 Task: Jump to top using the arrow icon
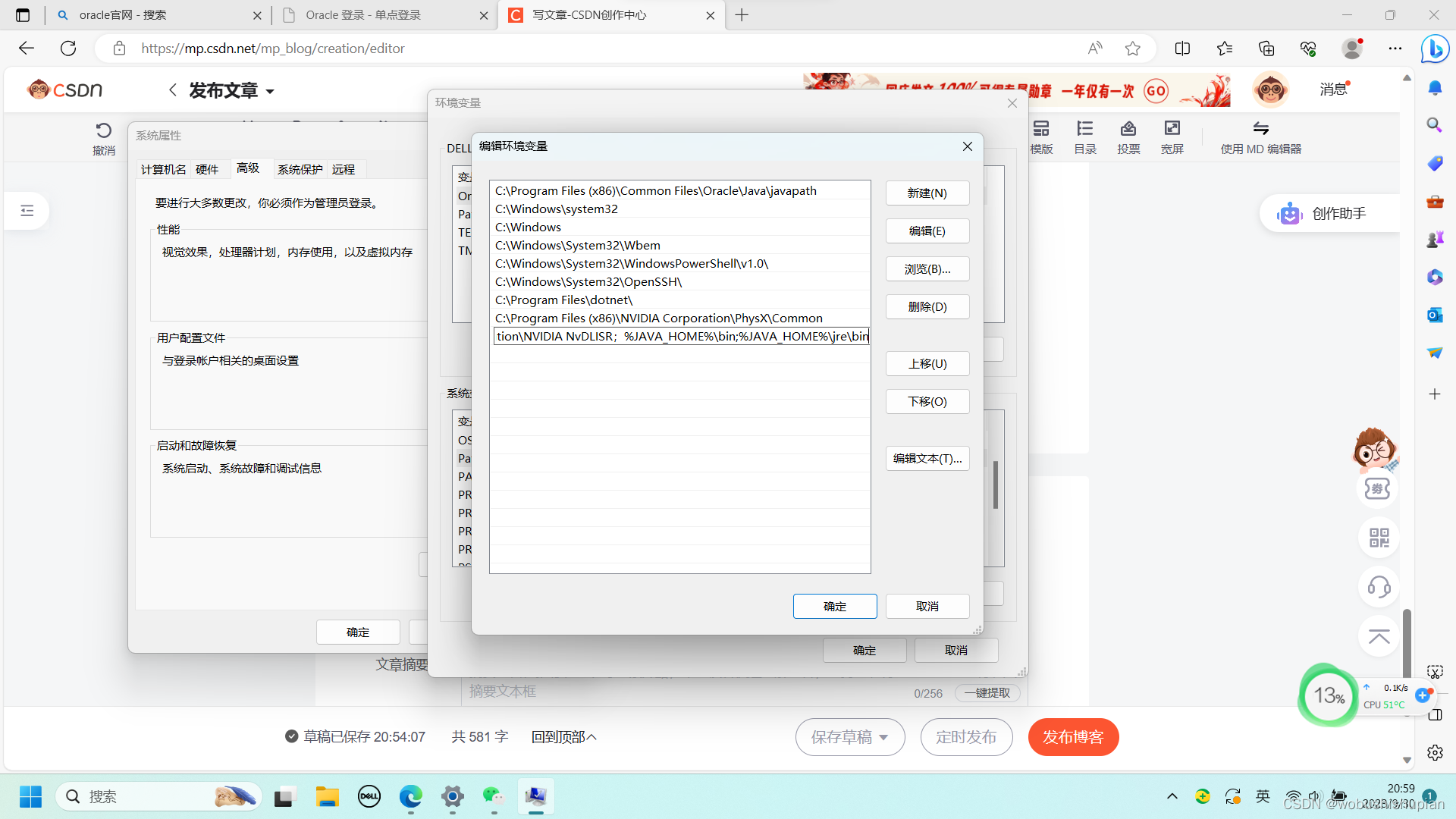click(x=1378, y=636)
